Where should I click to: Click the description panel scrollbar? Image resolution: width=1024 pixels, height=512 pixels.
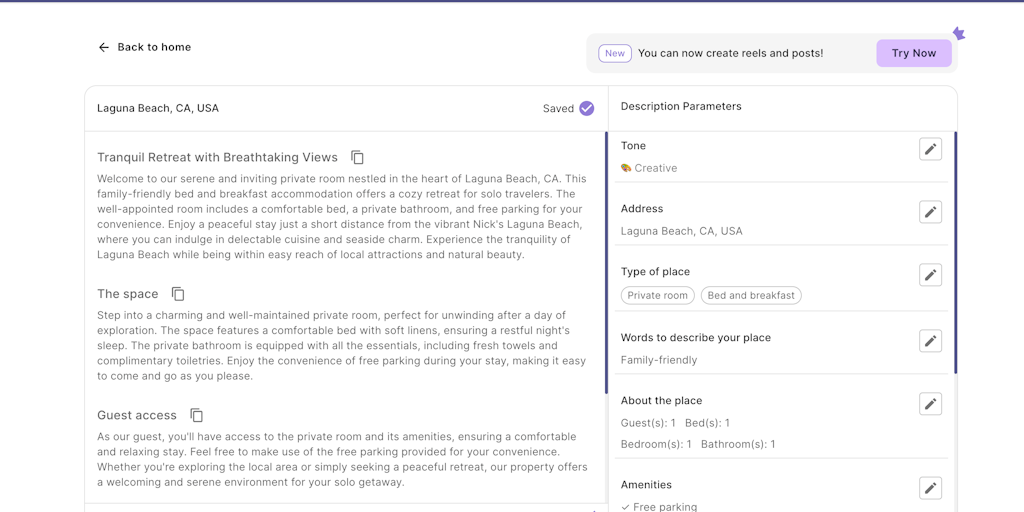pyautogui.click(x=605, y=262)
